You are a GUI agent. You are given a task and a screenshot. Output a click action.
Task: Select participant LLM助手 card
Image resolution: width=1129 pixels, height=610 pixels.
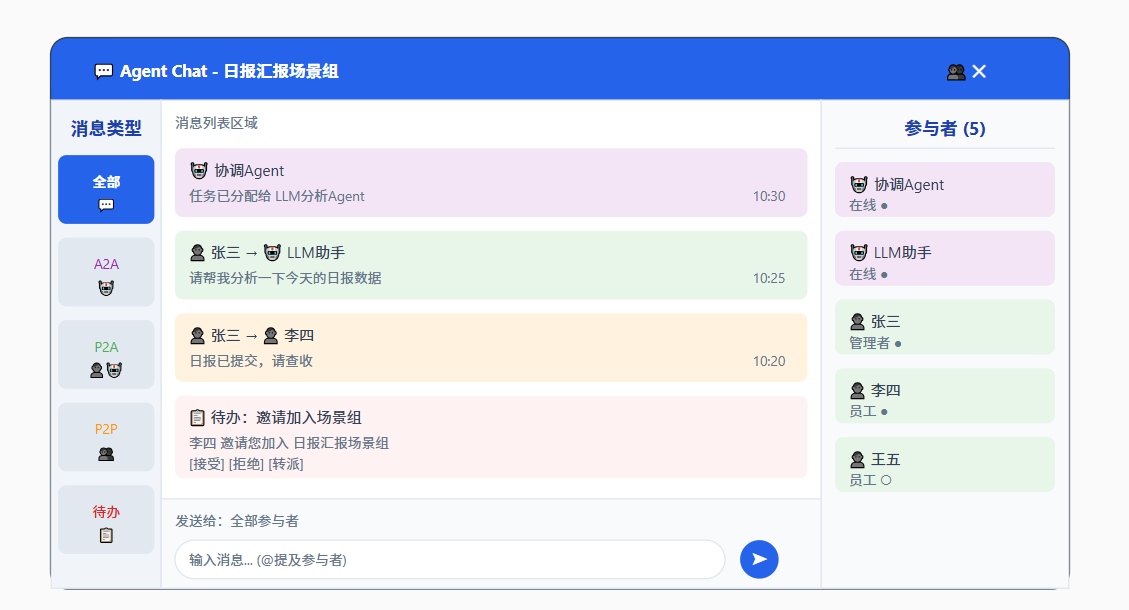[x=945, y=259]
